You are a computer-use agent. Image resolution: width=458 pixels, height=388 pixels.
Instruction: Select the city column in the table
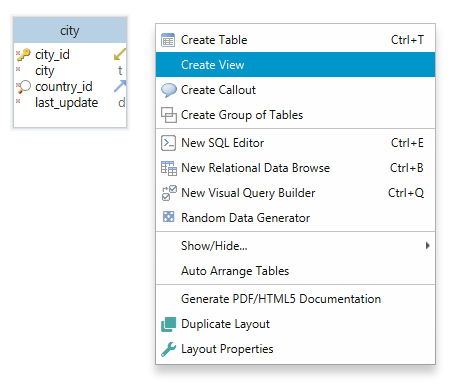tap(45, 71)
